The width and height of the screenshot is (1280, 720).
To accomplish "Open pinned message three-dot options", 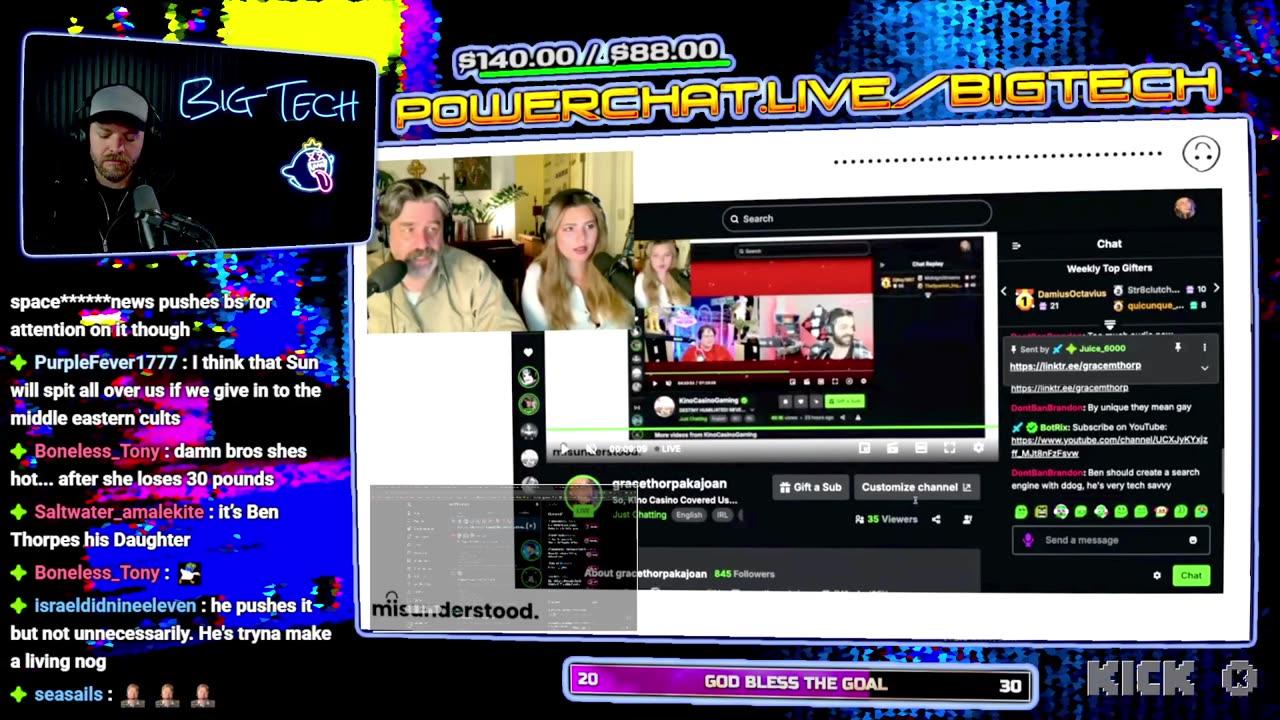I will (1204, 348).
